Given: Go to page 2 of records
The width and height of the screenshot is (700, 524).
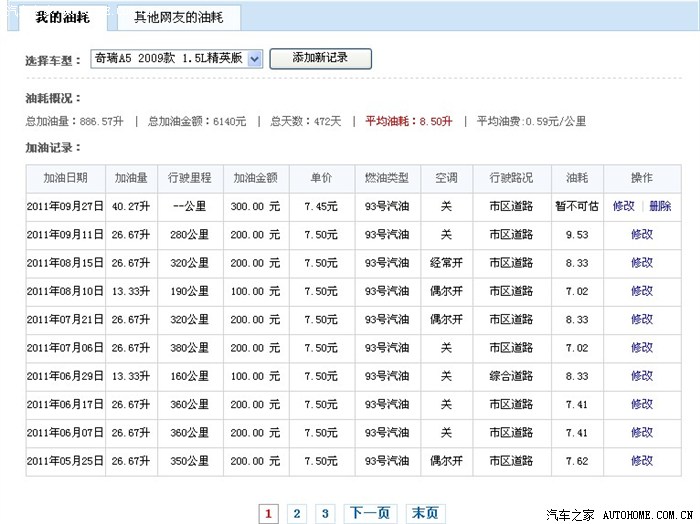Looking at the screenshot, I should (x=297, y=514).
